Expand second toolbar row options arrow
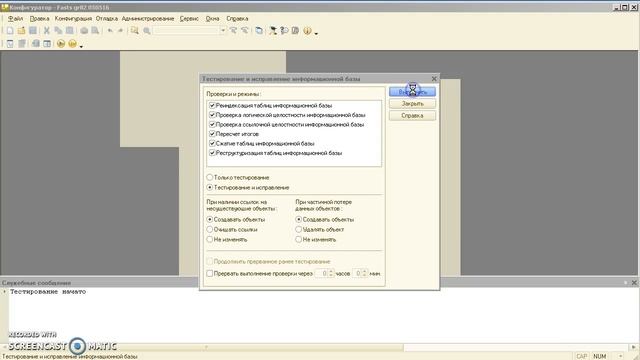This screenshot has width=640, height=360. point(81,46)
